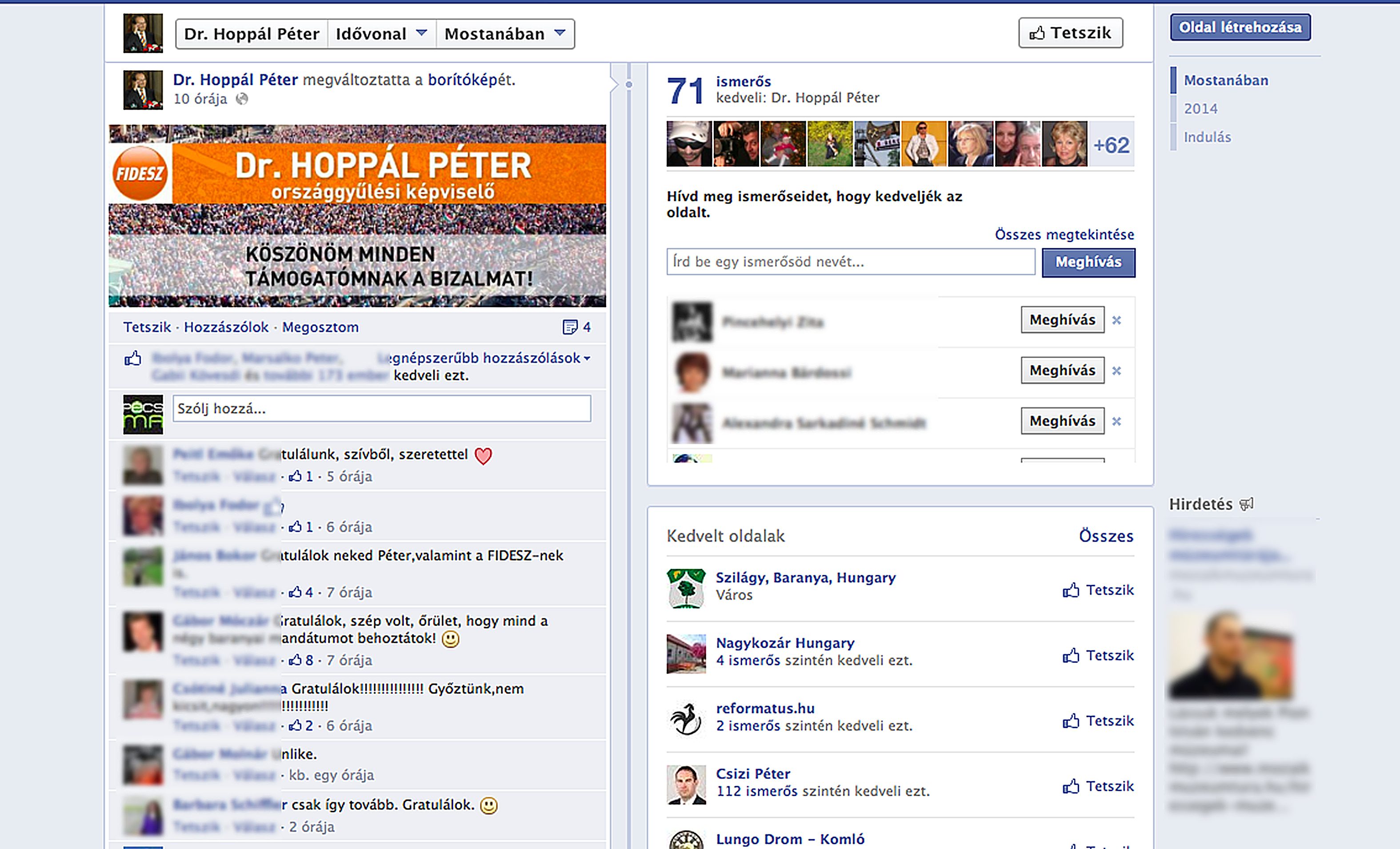Focus the Szólj hozzá comment field
1400x849 pixels.
(x=382, y=408)
